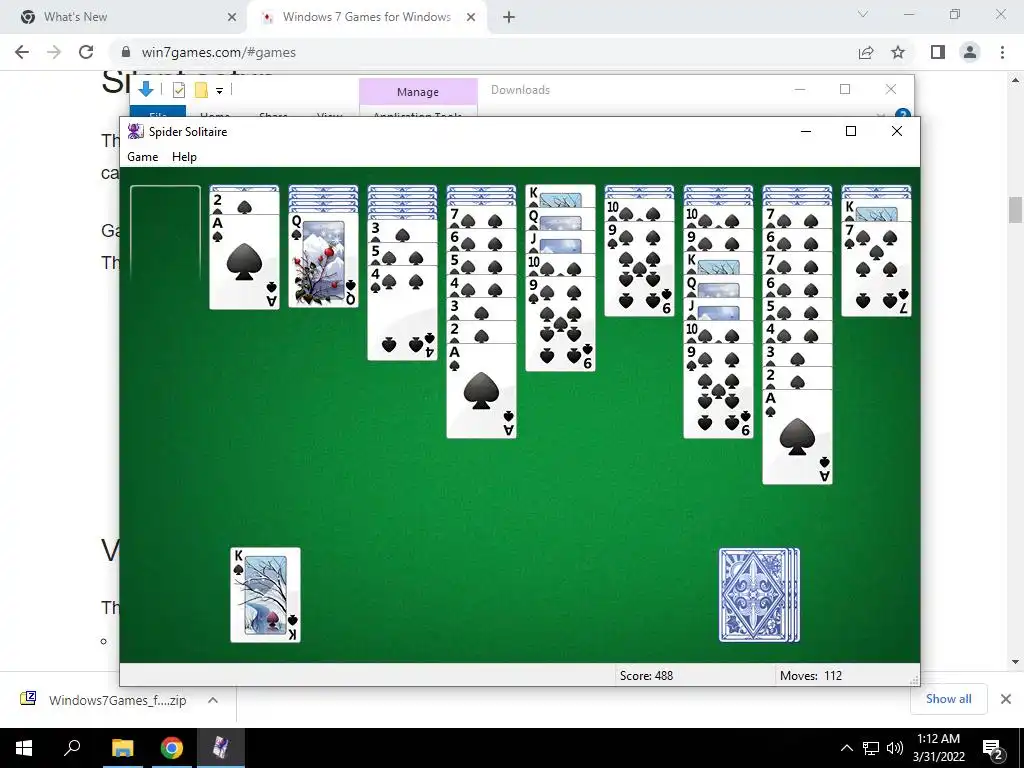Image resolution: width=1024 pixels, height=768 pixels.
Task: Open network icon in system tray
Action: pos(871,748)
